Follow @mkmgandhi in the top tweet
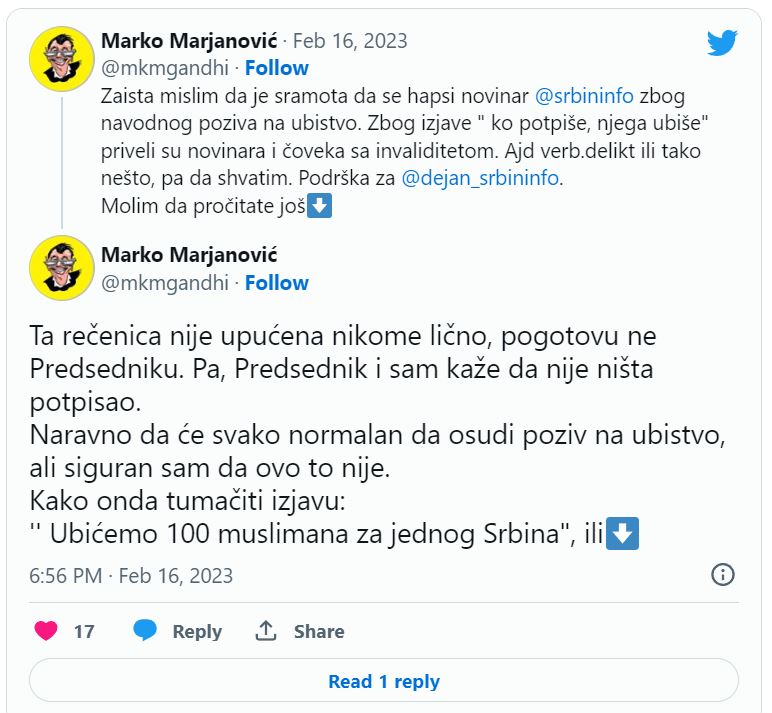 (x=277, y=68)
